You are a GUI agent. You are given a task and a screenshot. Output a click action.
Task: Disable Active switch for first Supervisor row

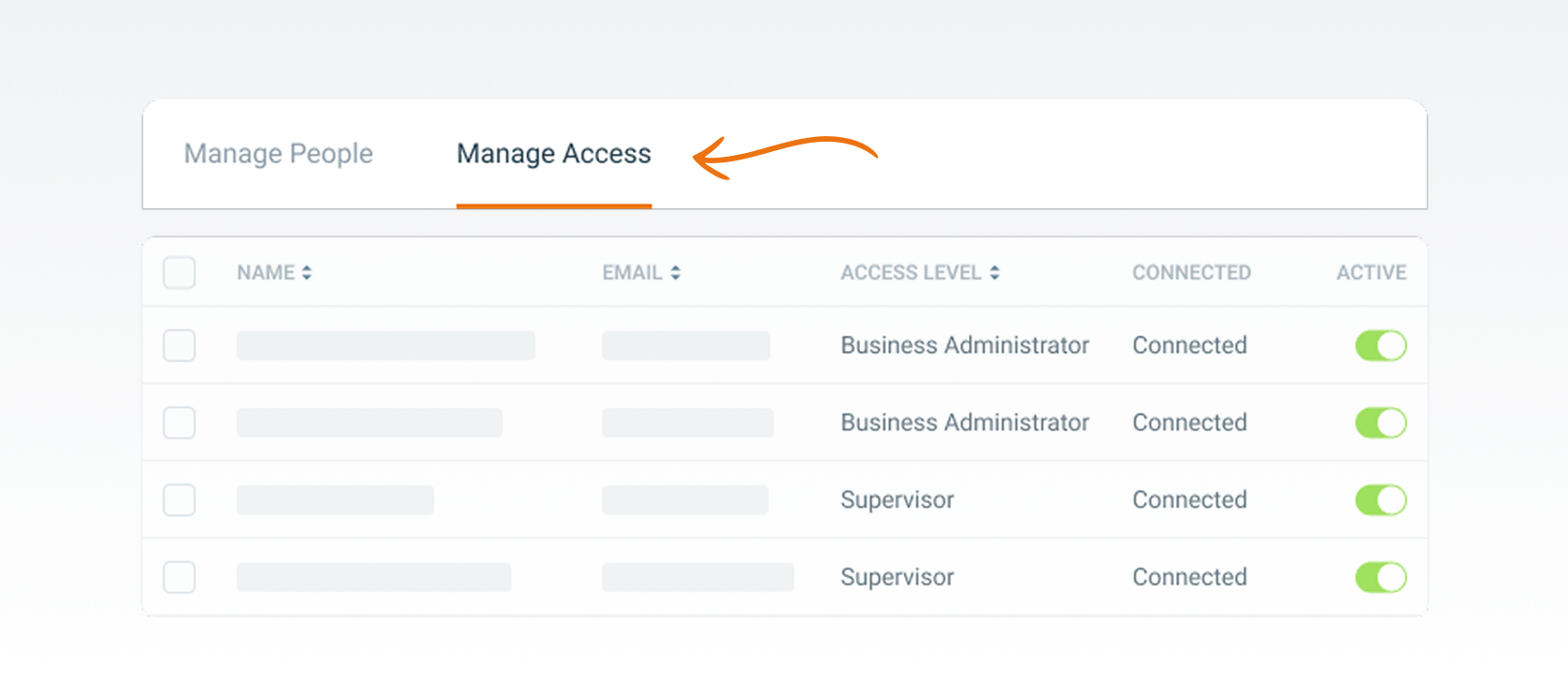(x=1380, y=500)
